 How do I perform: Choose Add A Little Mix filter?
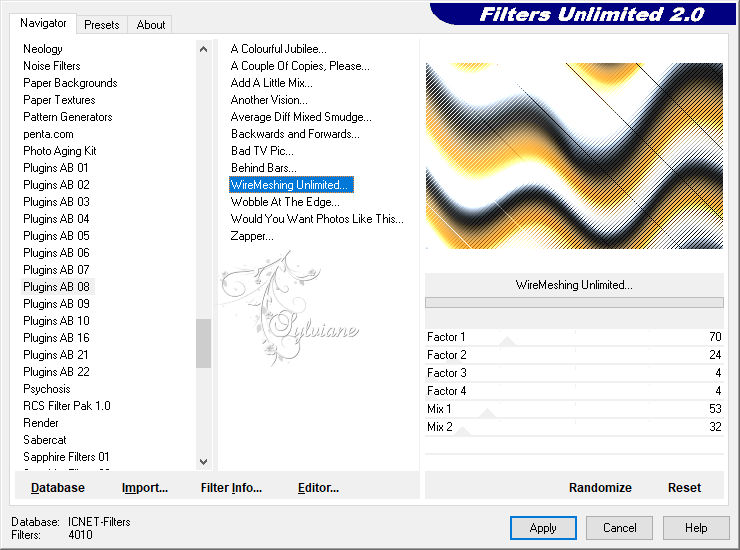[271, 83]
